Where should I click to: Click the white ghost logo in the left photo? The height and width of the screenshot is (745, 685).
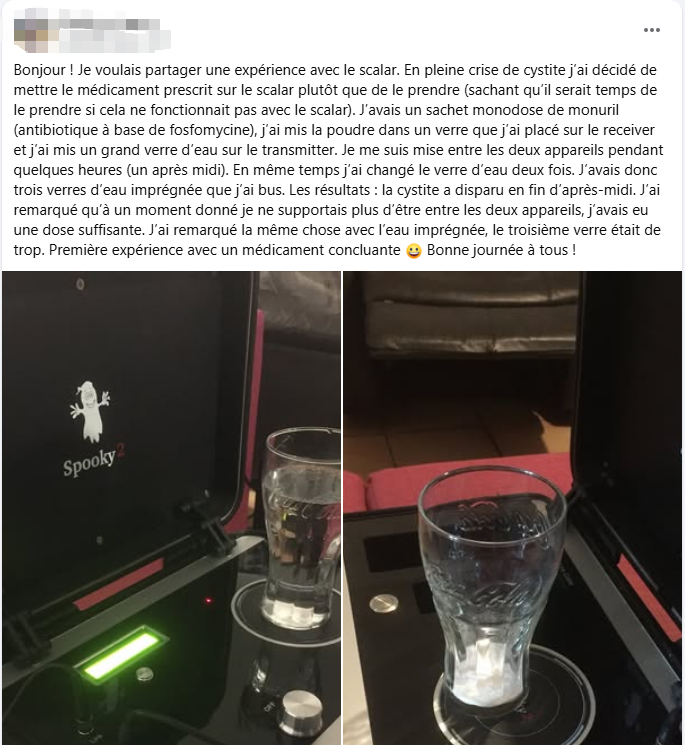point(90,411)
